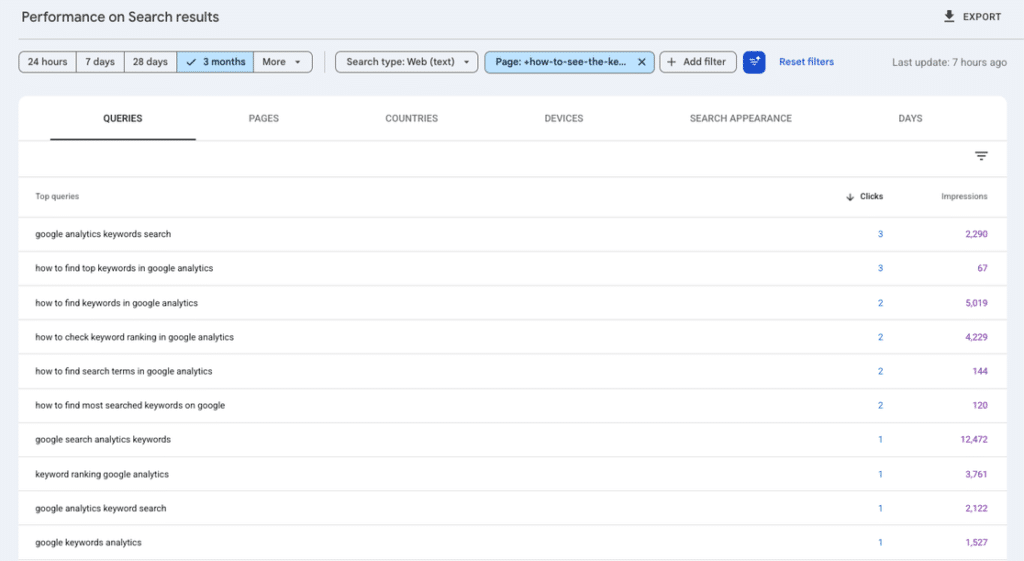
Task: Click the blue filter sparkle icon
Action: (754, 62)
